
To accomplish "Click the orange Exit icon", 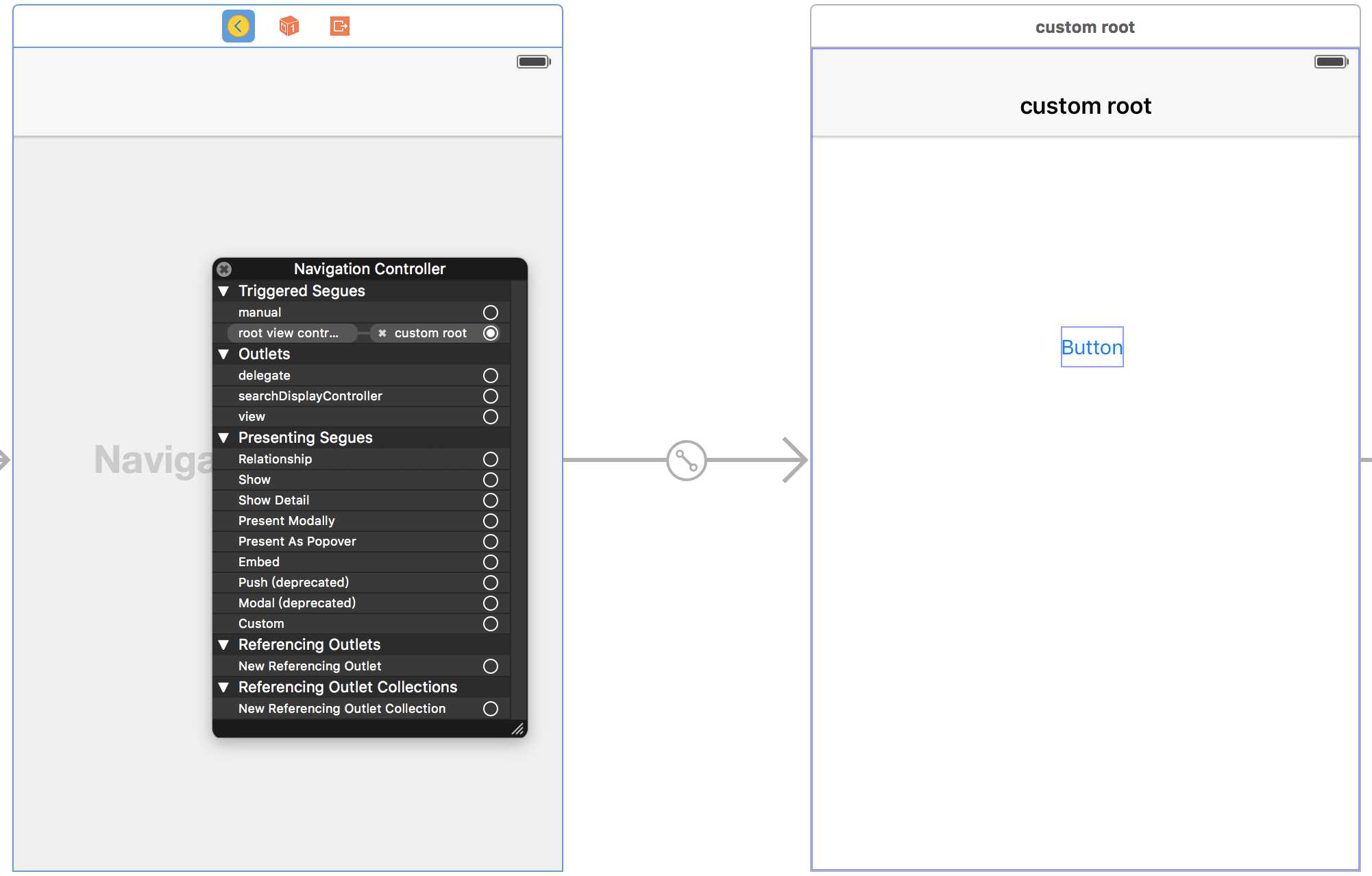I will 340,27.
